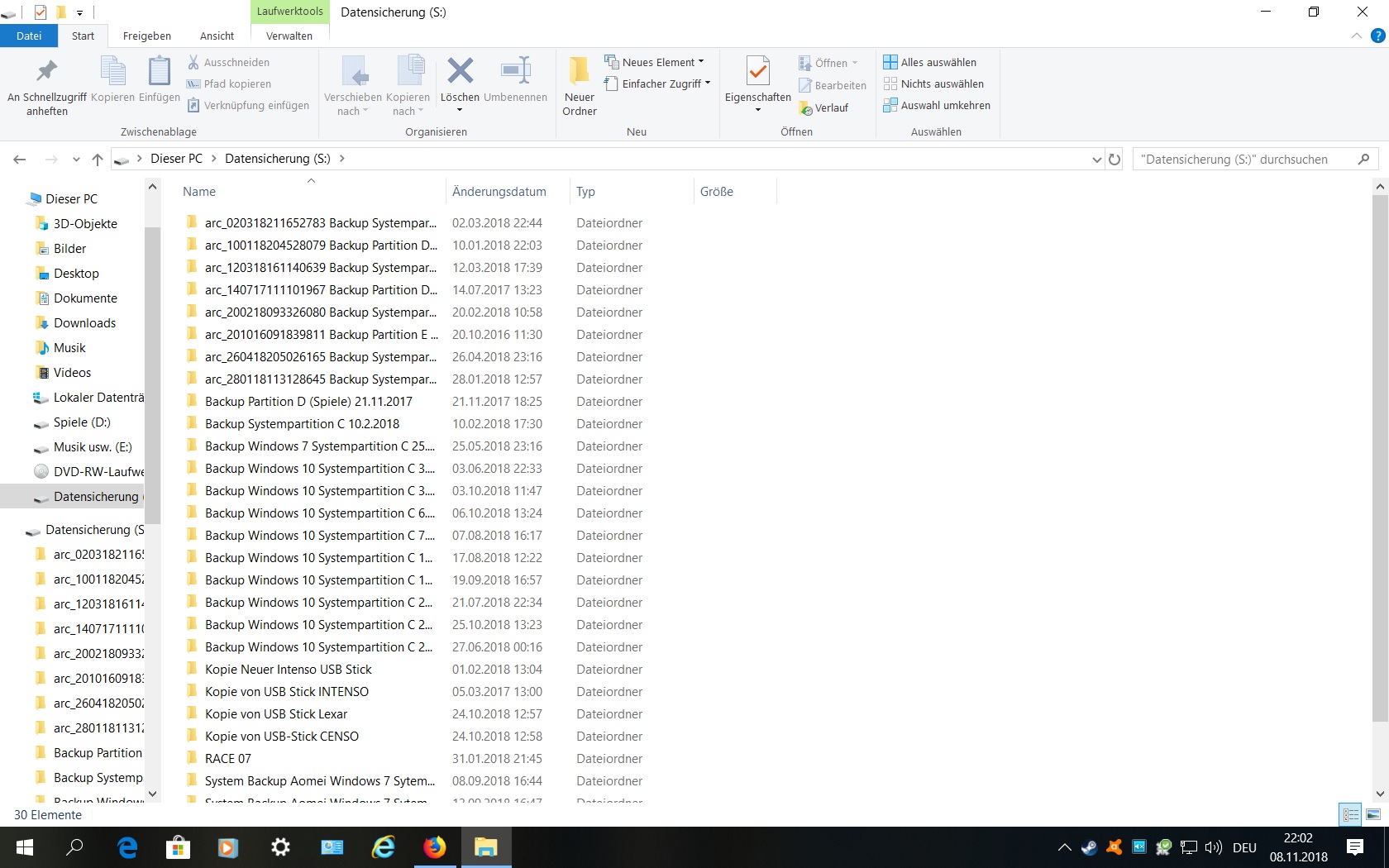Refresh the Datensicherung (S:) view
The height and width of the screenshot is (868, 1389).
(x=1115, y=159)
